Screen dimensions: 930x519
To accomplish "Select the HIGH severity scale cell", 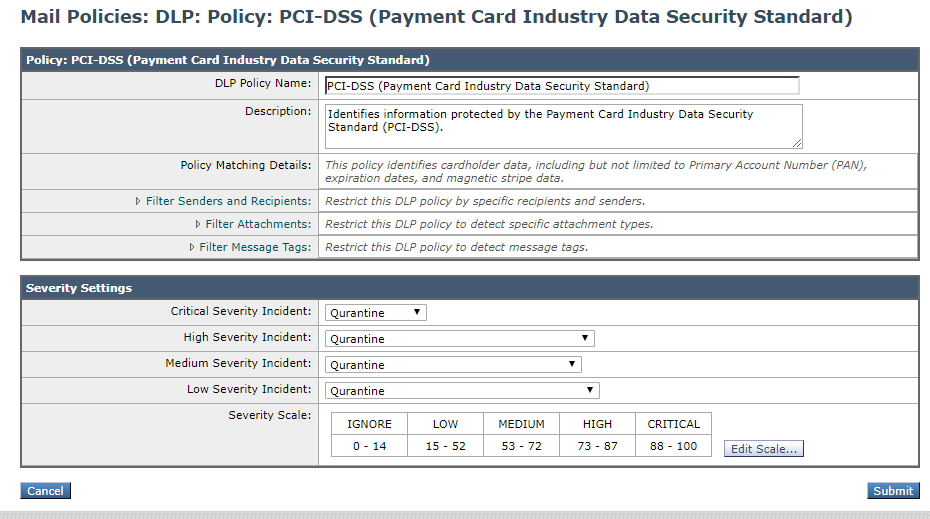I will [x=597, y=424].
